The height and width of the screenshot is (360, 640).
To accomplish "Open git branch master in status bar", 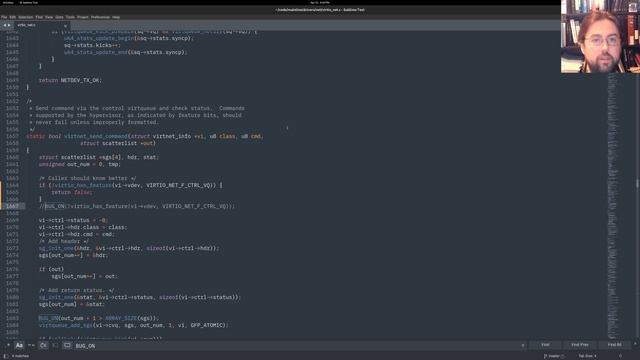I will tap(553, 356).
